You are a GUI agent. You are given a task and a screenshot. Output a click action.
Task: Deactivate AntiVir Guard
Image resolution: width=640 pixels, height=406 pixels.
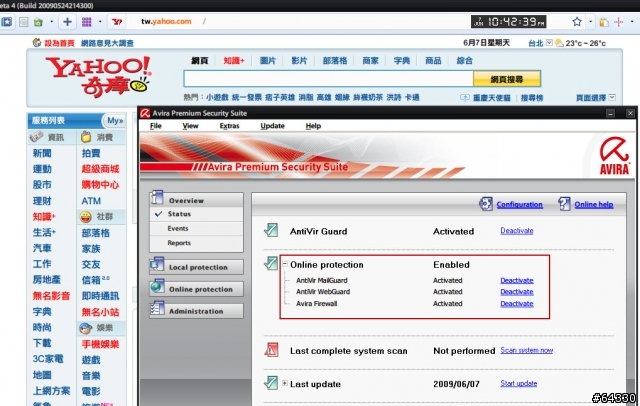pyautogui.click(x=517, y=231)
